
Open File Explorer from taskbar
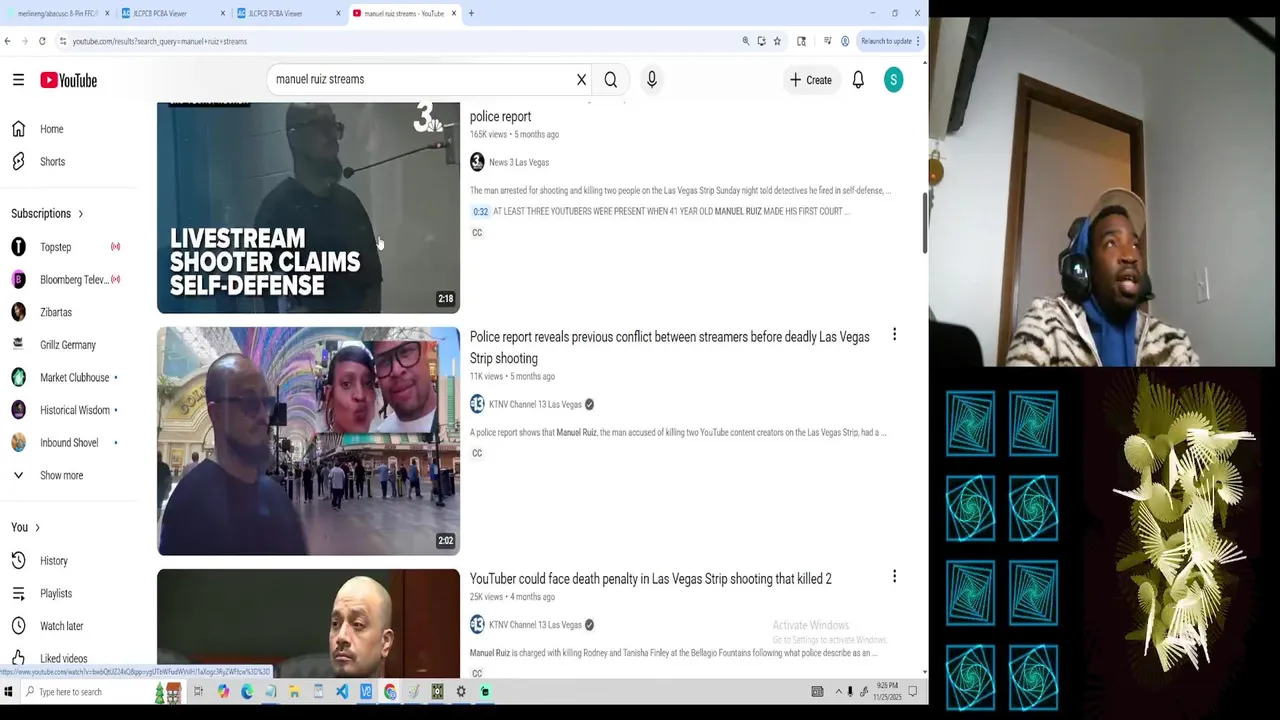pyautogui.click(x=294, y=692)
